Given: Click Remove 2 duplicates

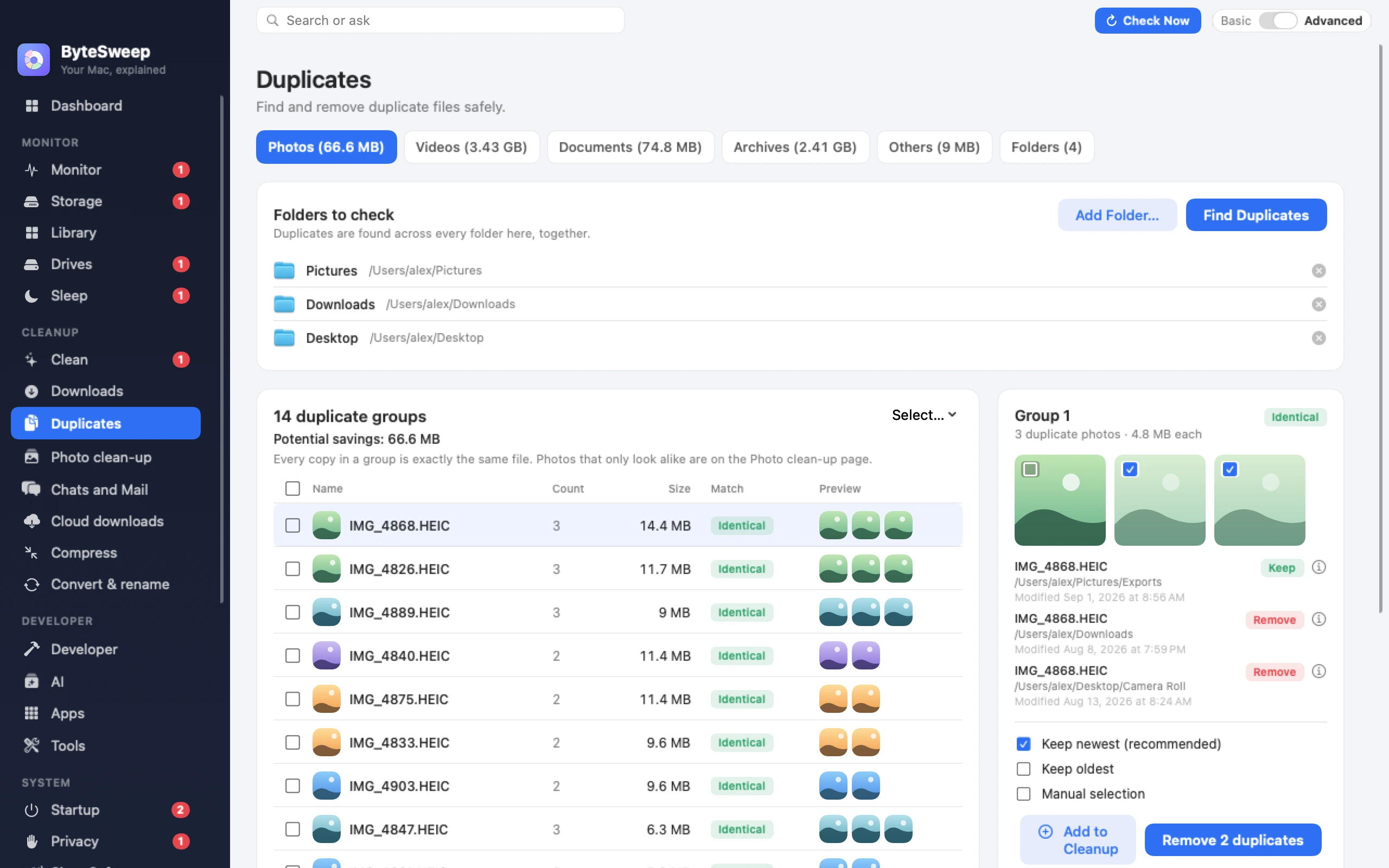Looking at the screenshot, I should (1232, 840).
